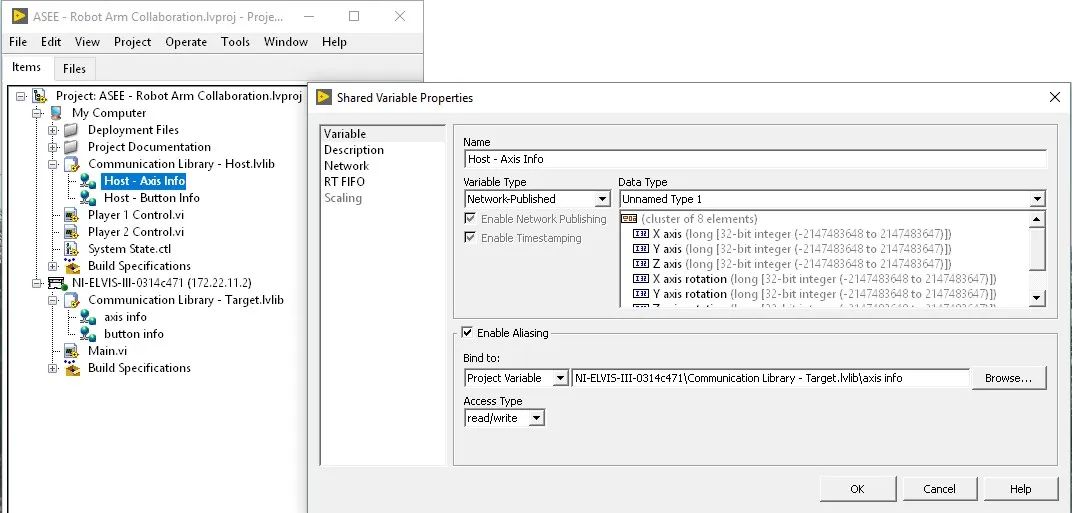Collapse the My Computer node
Screen dimensions: 1072x513
tap(37, 113)
